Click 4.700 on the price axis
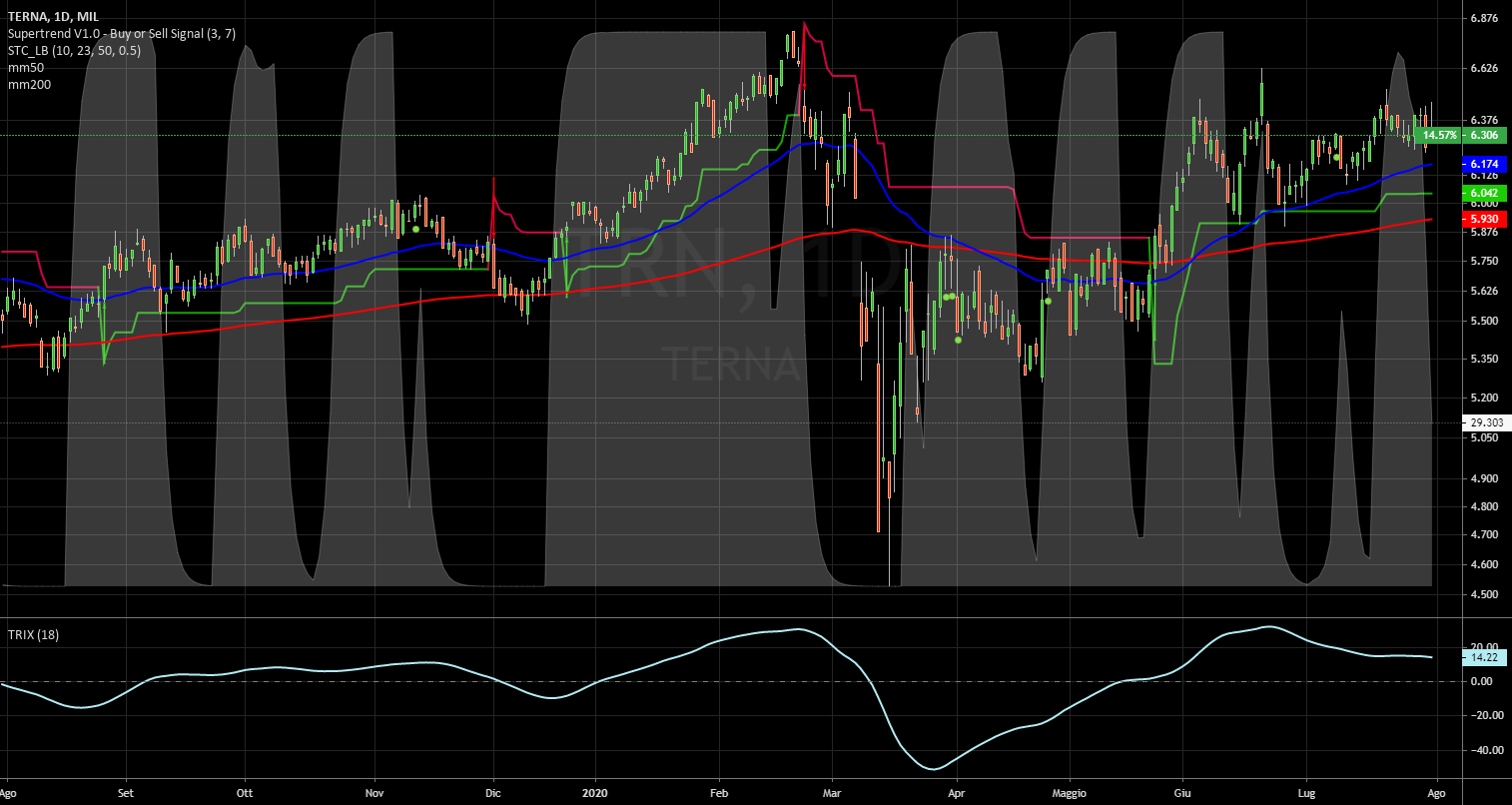The image size is (1512, 805). (x=1483, y=534)
